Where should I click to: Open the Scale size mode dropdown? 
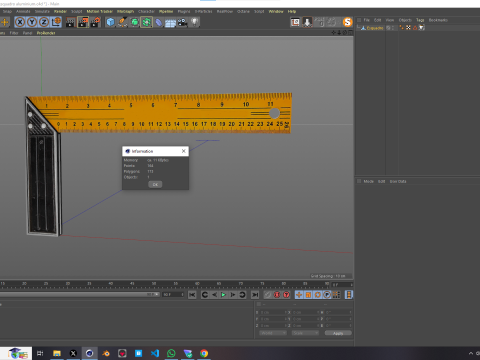click(305, 333)
